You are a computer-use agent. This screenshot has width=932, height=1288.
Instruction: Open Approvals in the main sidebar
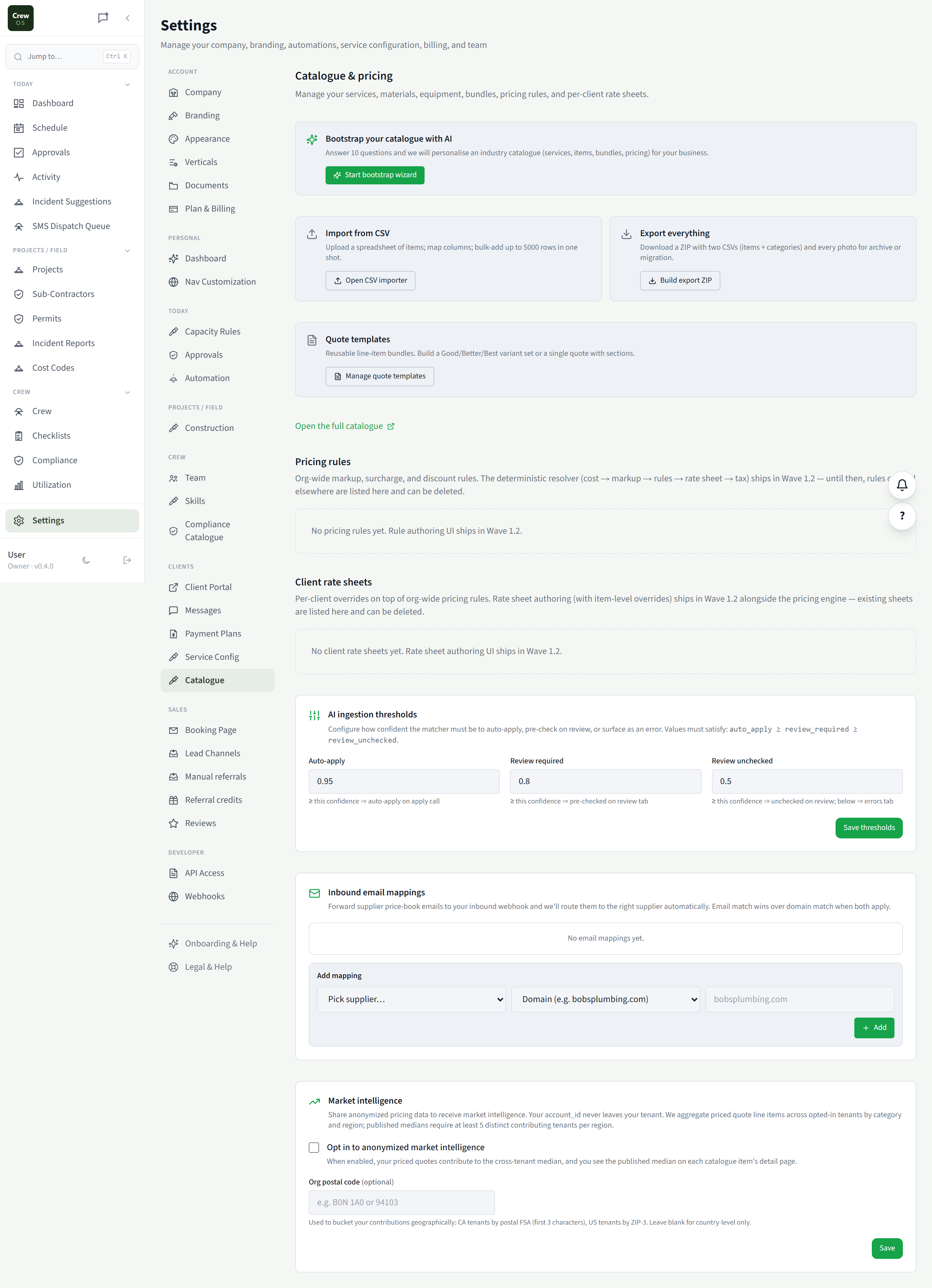pos(72,153)
